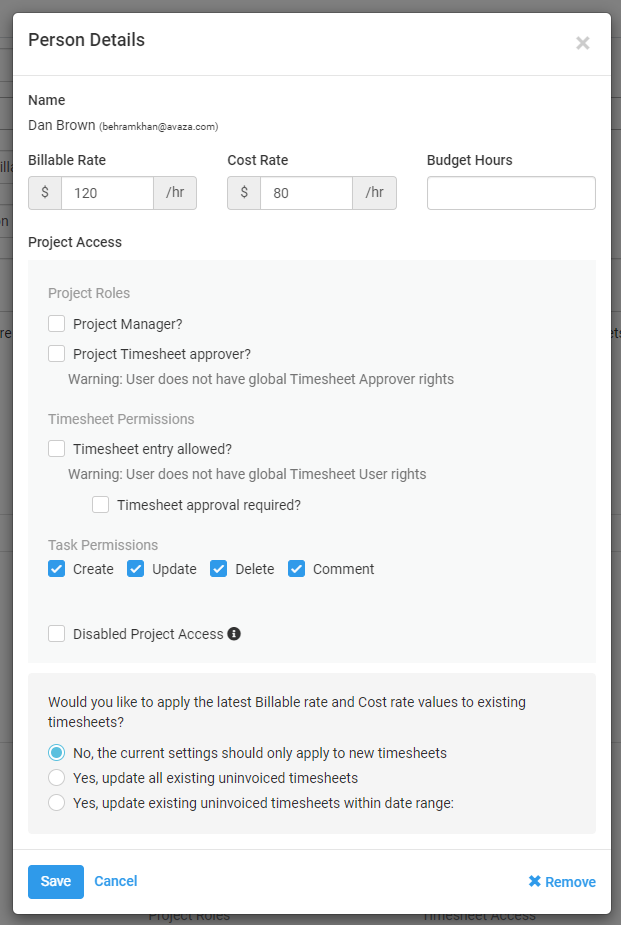Viewport: 621px width, 925px height.
Task: Select update timesheets within date range option
Action: point(57,802)
